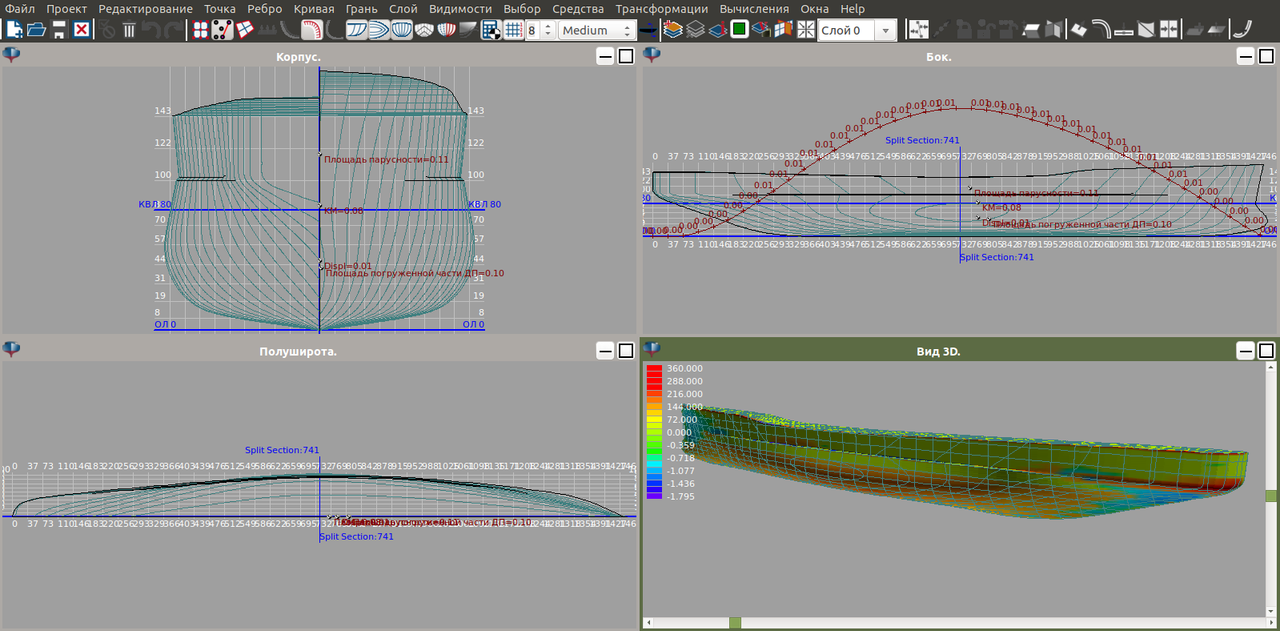Screen dimensions: 1280x631
Task: Open the Редактирование menu
Action: [x=146, y=9]
